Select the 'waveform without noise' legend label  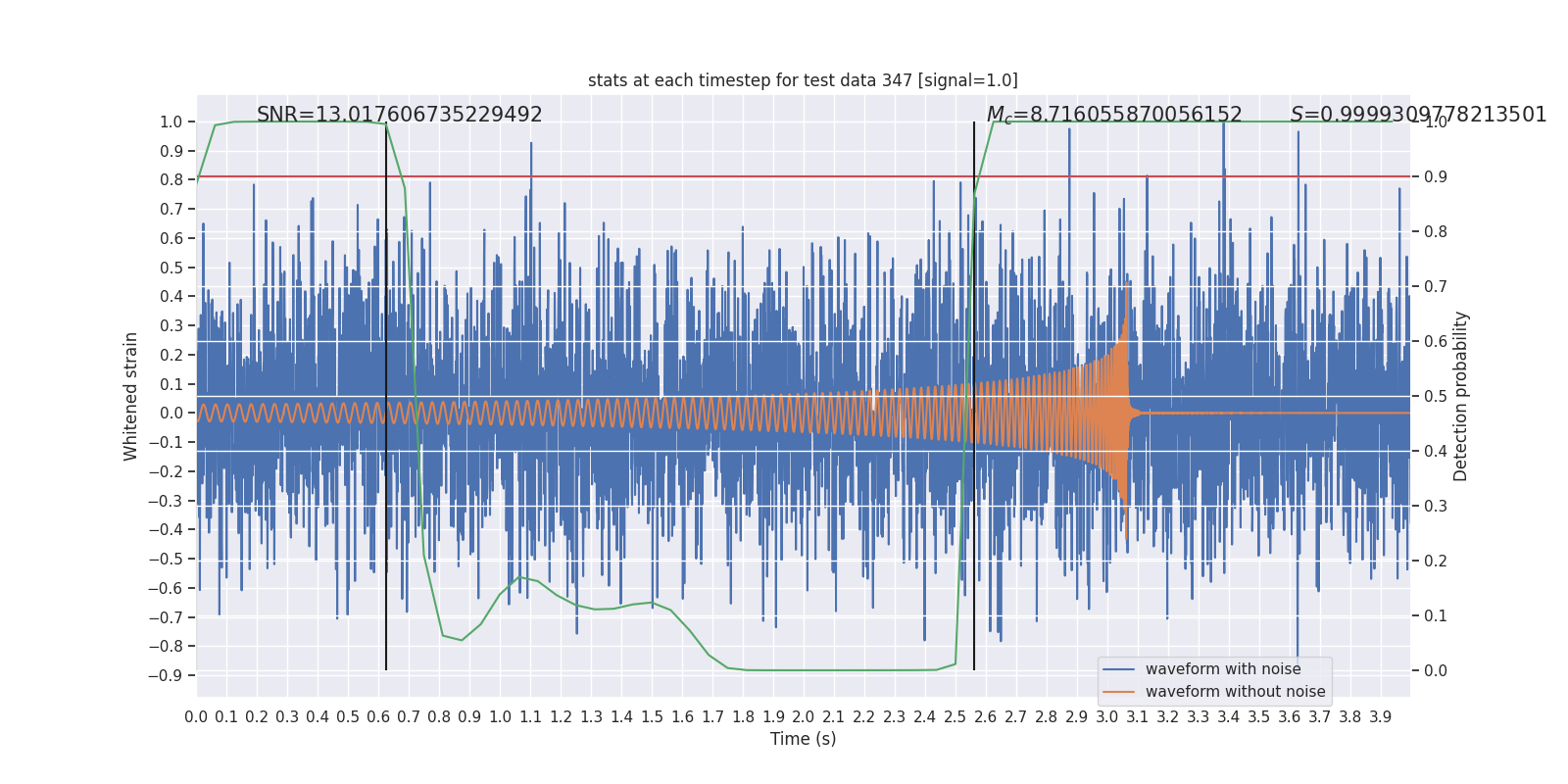coord(1235,692)
